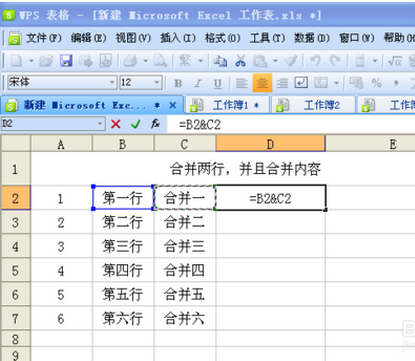Click the Copy icon

point(220,61)
